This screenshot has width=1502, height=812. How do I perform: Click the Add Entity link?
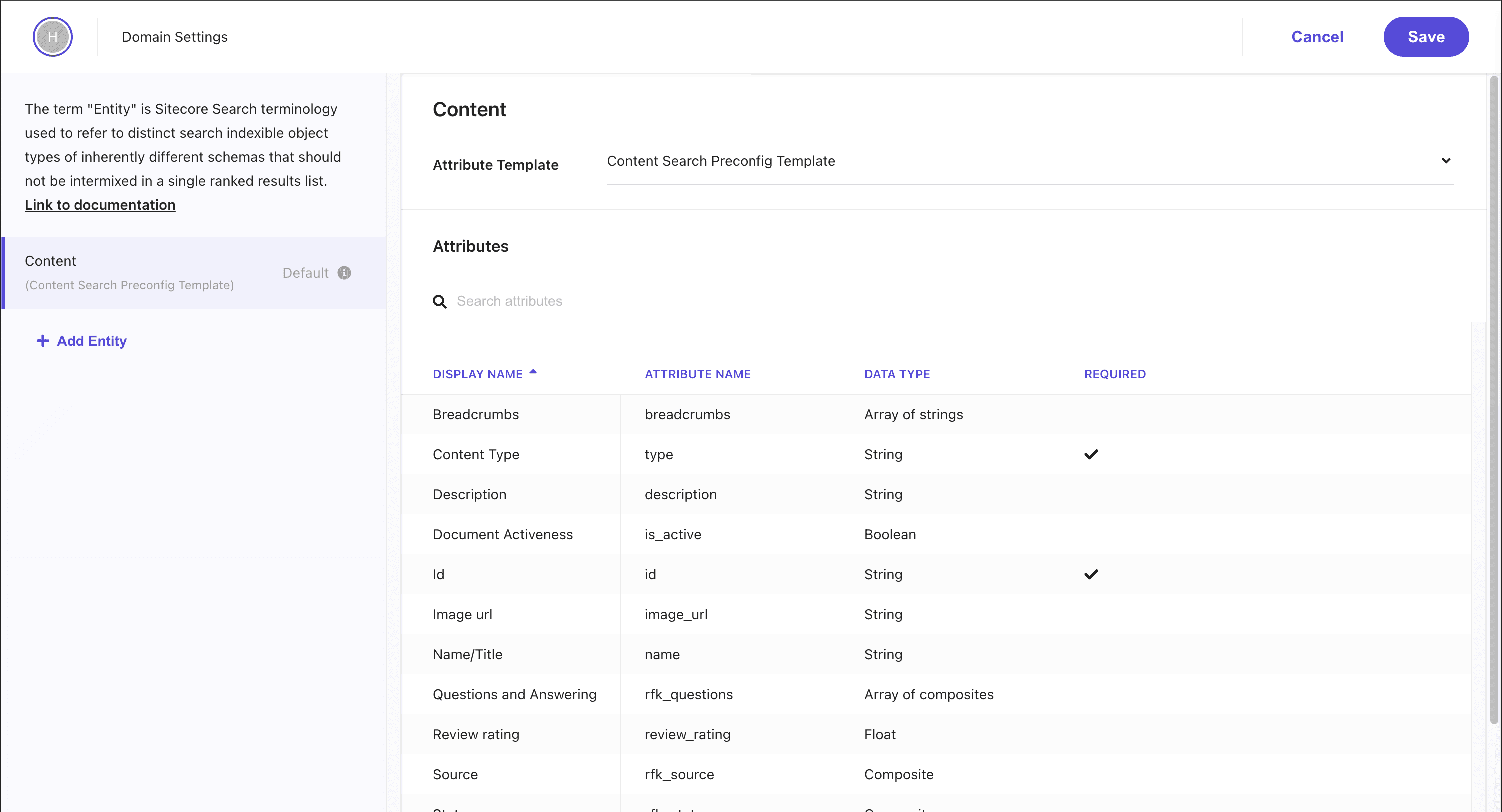click(x=91, y=341)
